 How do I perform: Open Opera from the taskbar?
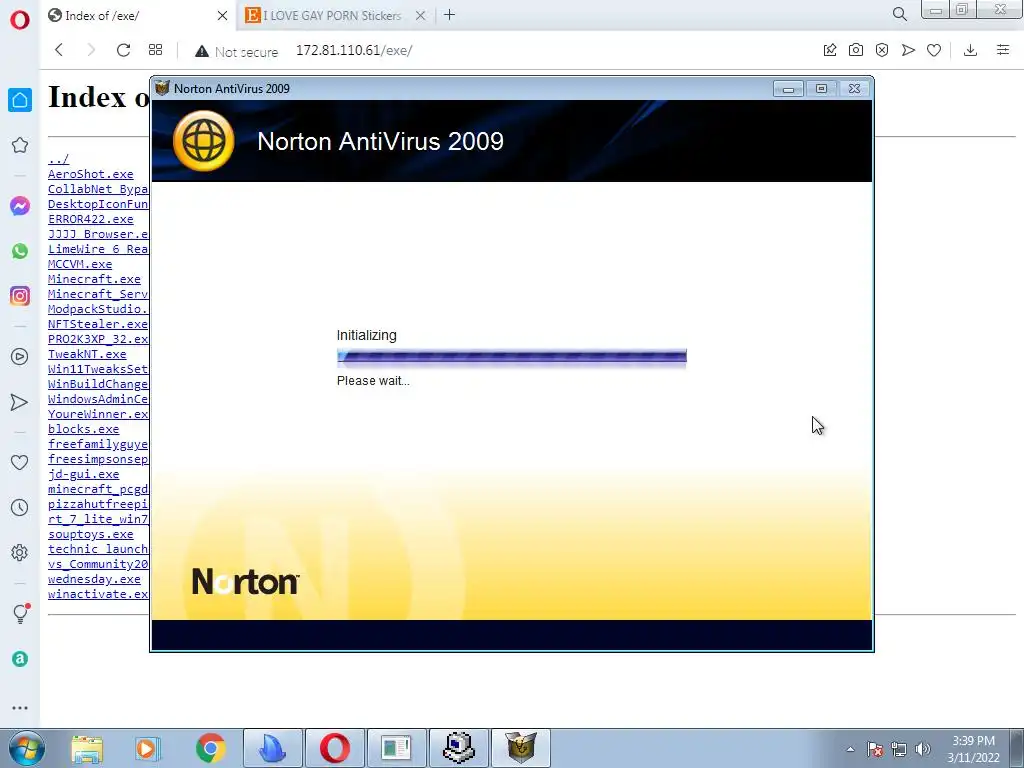[x=334, y=748]
